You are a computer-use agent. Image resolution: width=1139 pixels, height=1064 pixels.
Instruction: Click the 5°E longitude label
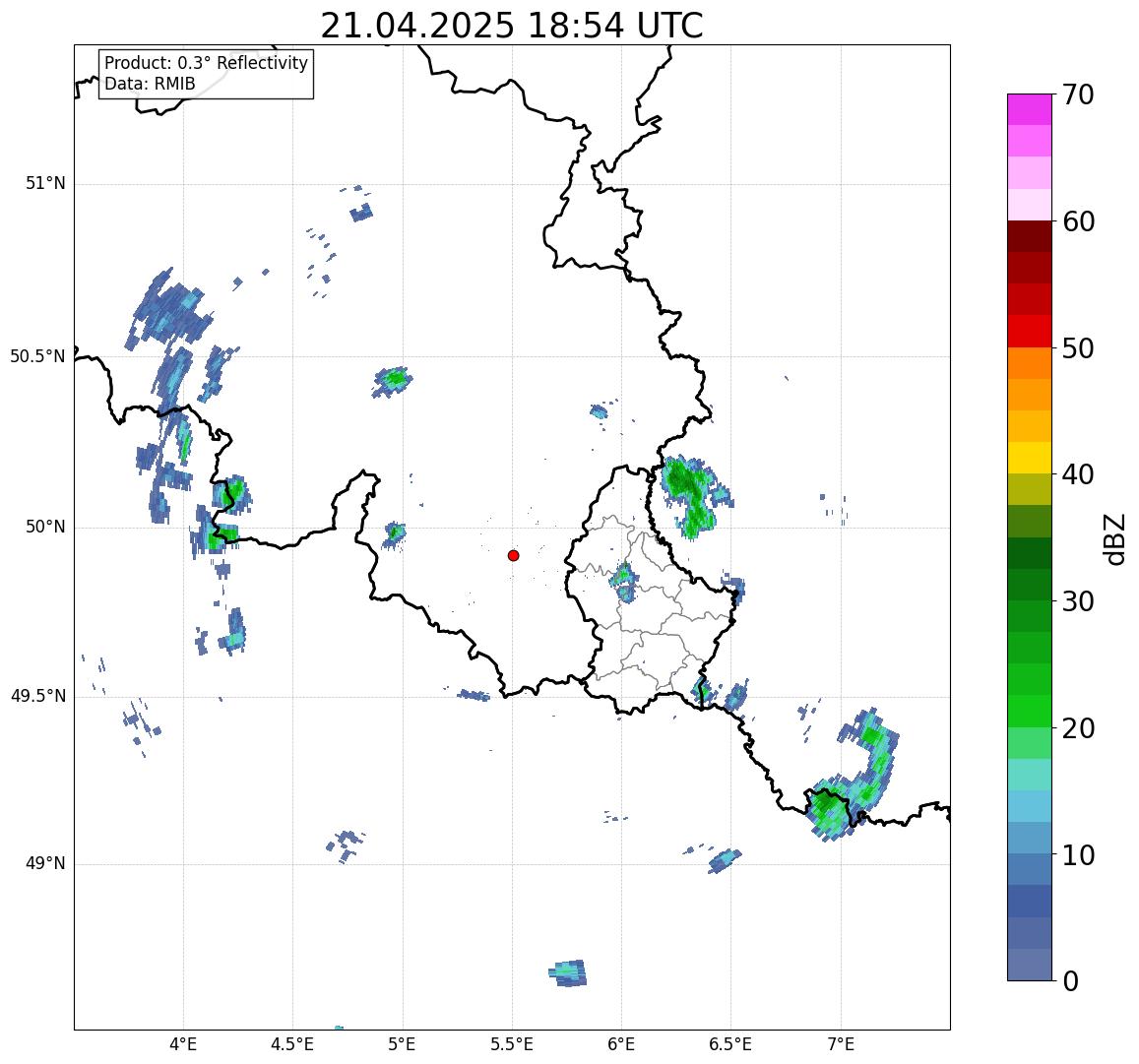[x=403, y=1045]
